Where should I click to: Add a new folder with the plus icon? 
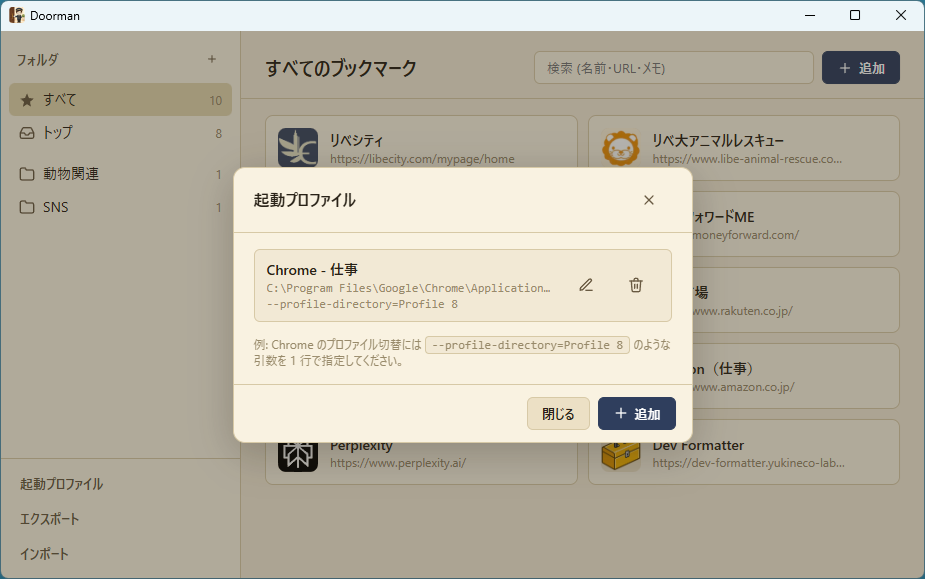[x=212, y=60]
